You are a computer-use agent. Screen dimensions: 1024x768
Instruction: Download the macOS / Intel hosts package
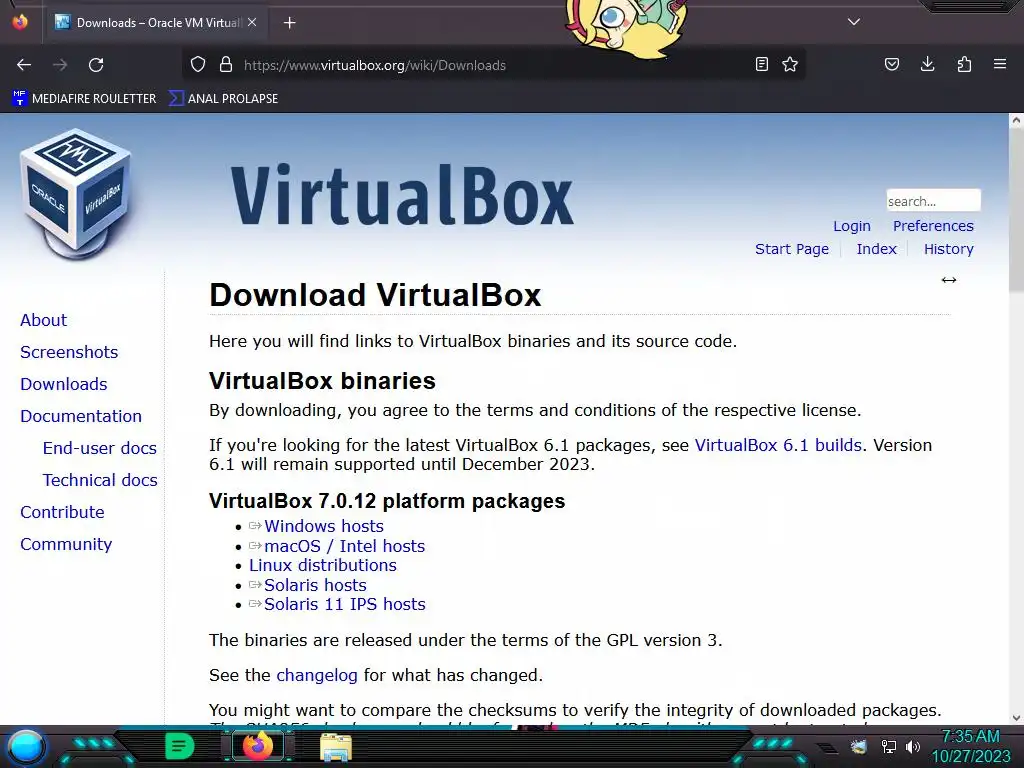pyautogui.click(x=344, y=546)
